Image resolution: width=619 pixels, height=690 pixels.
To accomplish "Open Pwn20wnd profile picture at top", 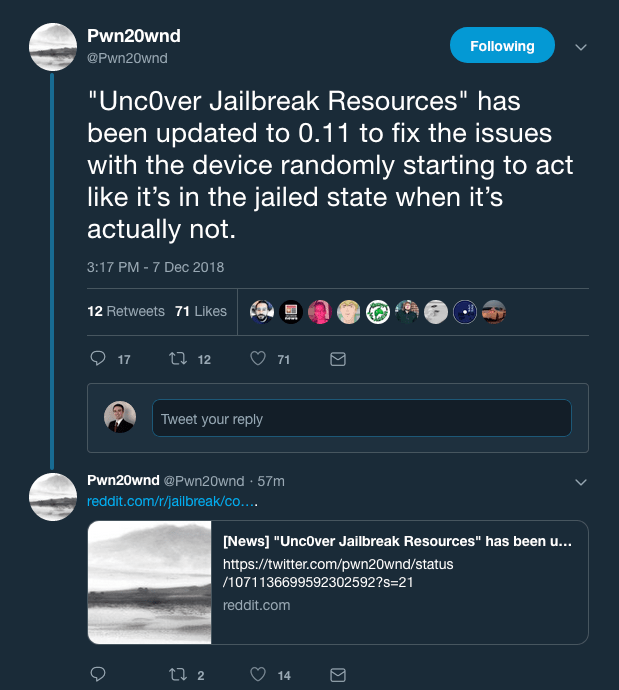I will click(x=53, y=47).
